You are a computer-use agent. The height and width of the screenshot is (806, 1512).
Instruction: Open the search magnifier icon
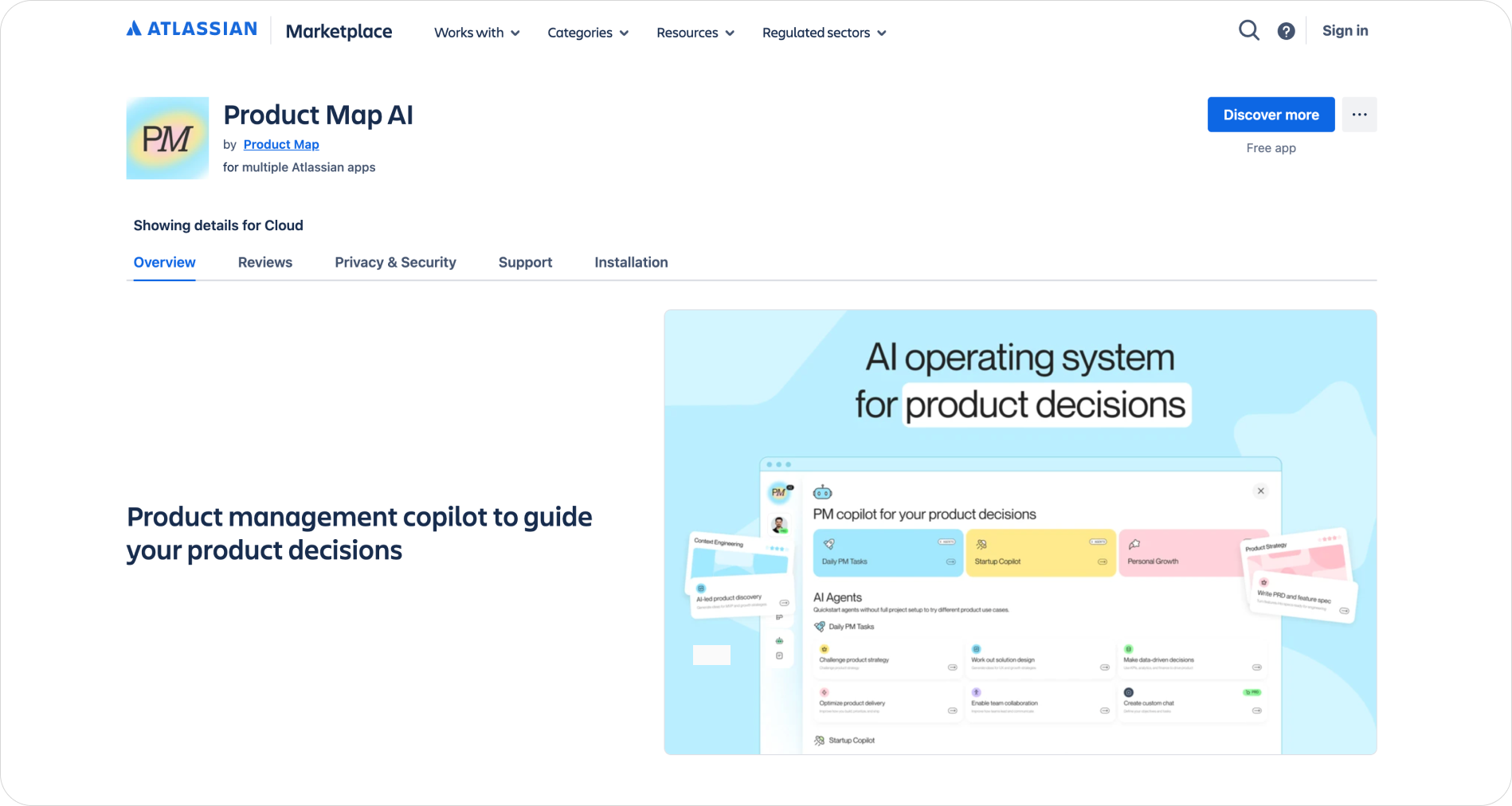(1248, 31)
